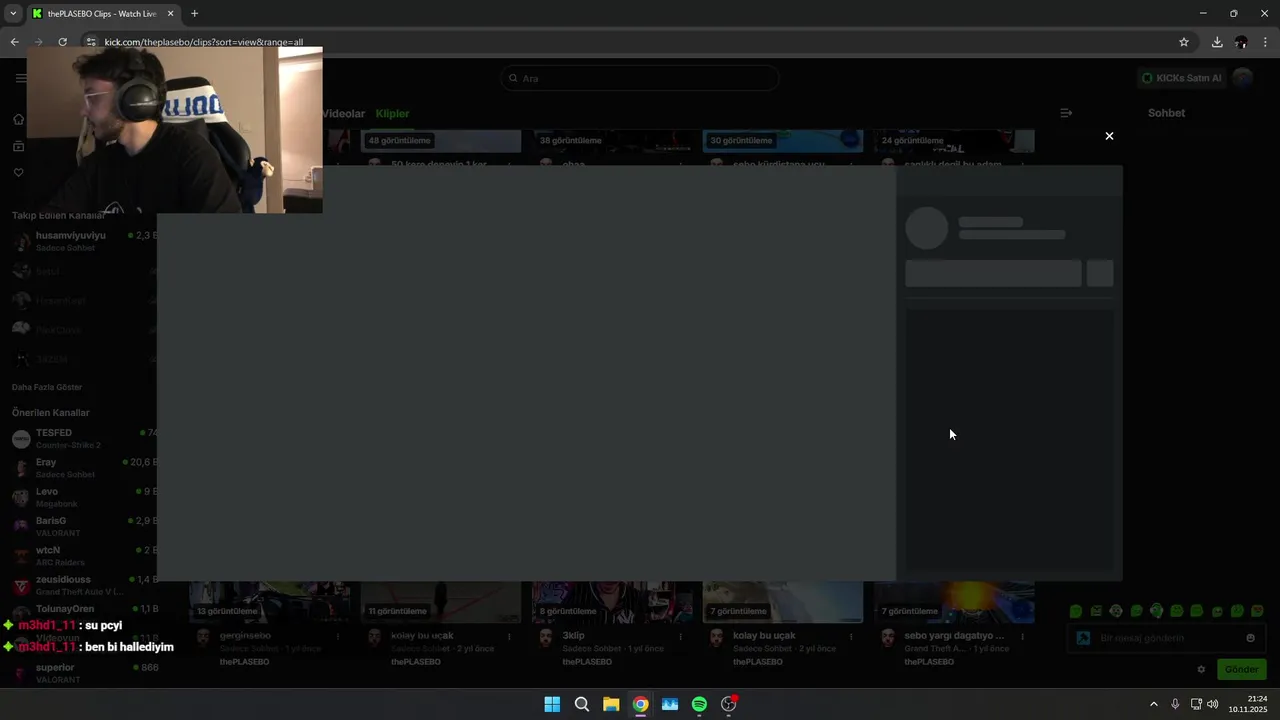Image resolution: width=1280 pixels, height=720 pixels.
Task: Open superior recommended channel
Action: click(x=84, y=673)
